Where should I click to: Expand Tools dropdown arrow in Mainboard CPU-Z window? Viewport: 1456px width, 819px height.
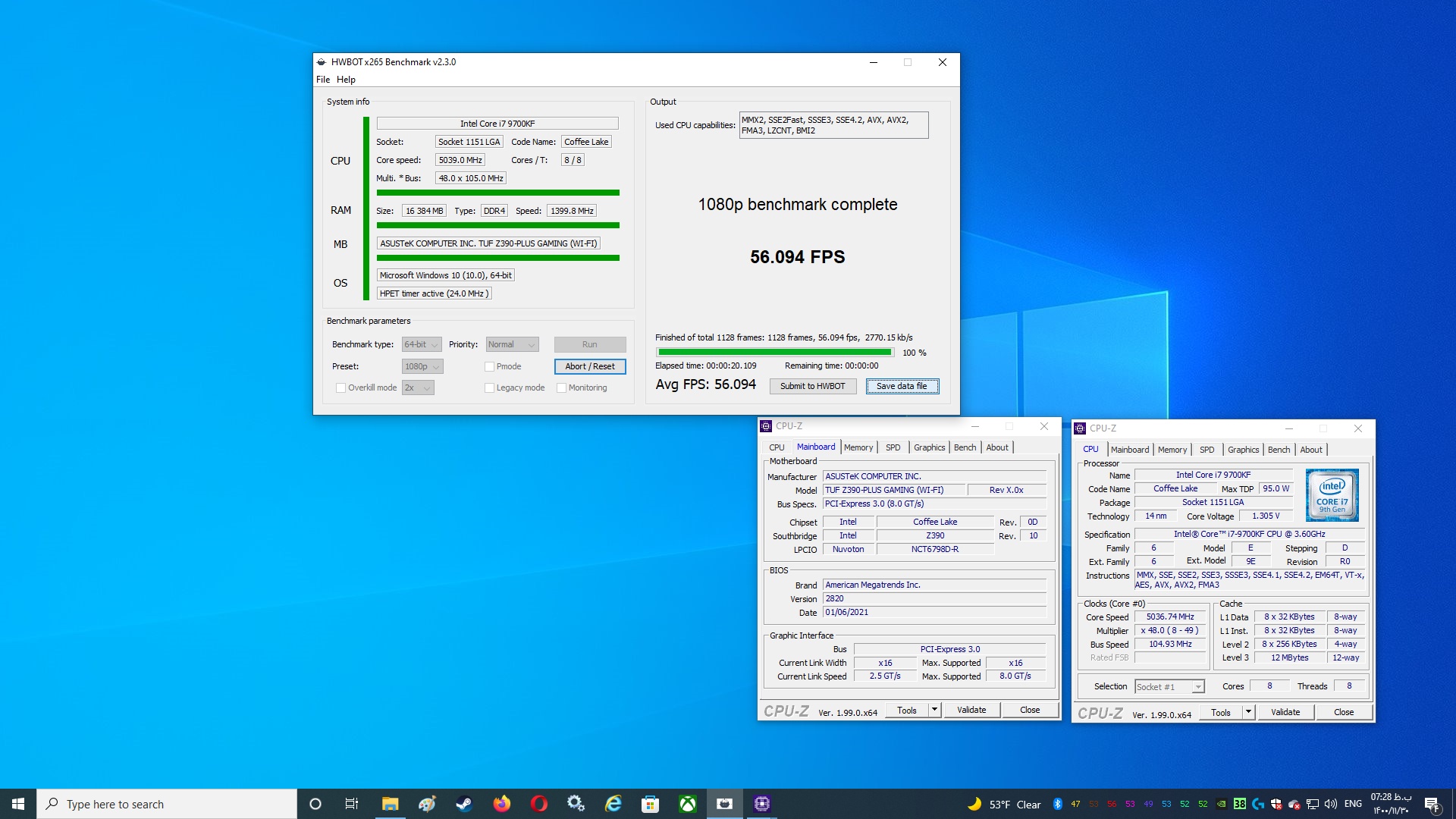point(934,710)
